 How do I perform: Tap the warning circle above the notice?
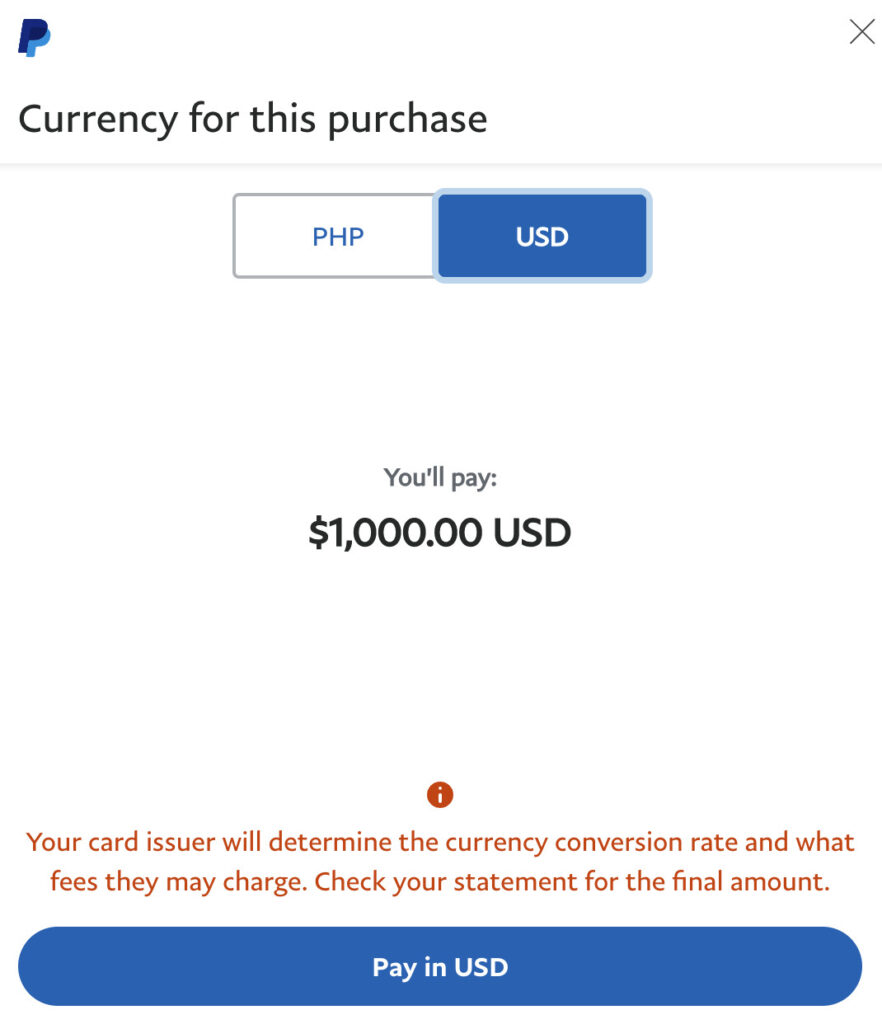tap(440, 795)
